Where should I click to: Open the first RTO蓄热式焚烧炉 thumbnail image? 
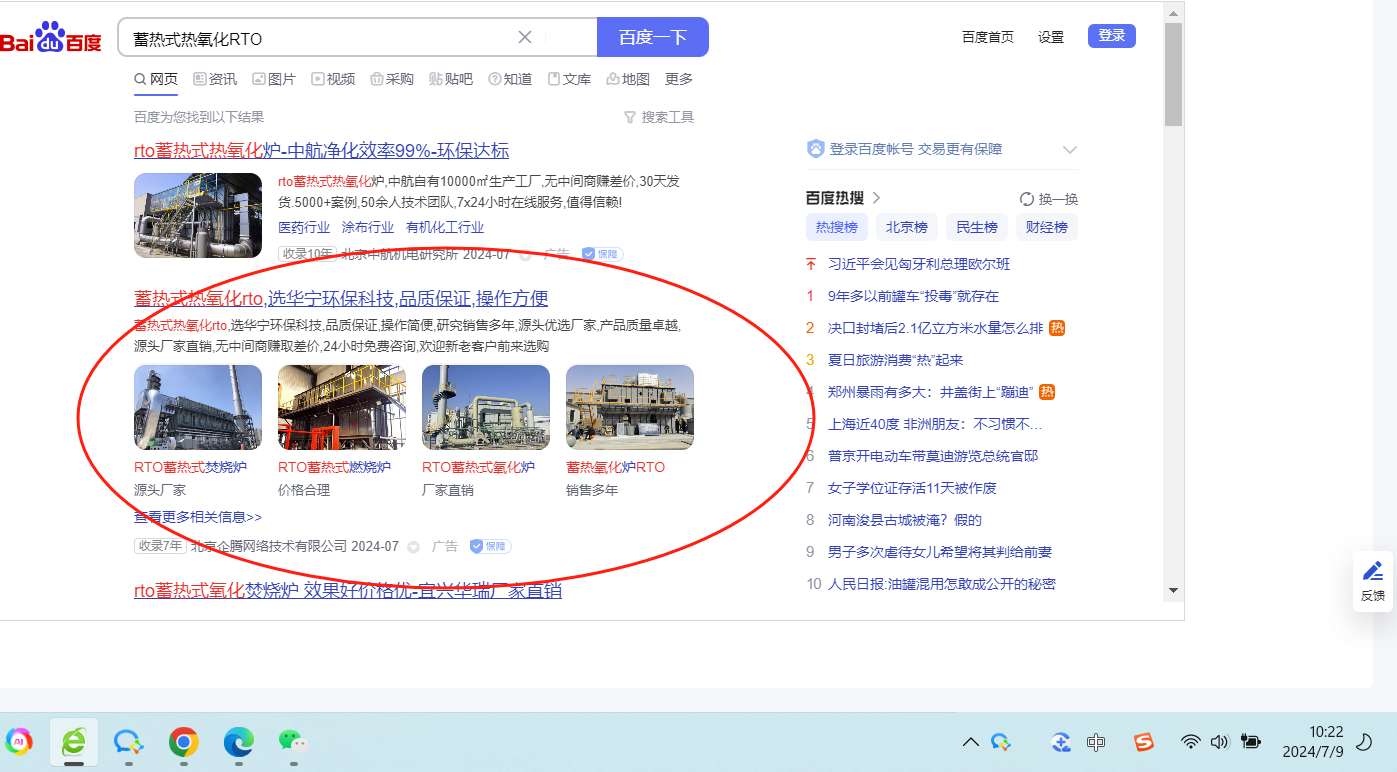[x=198, y=407]
